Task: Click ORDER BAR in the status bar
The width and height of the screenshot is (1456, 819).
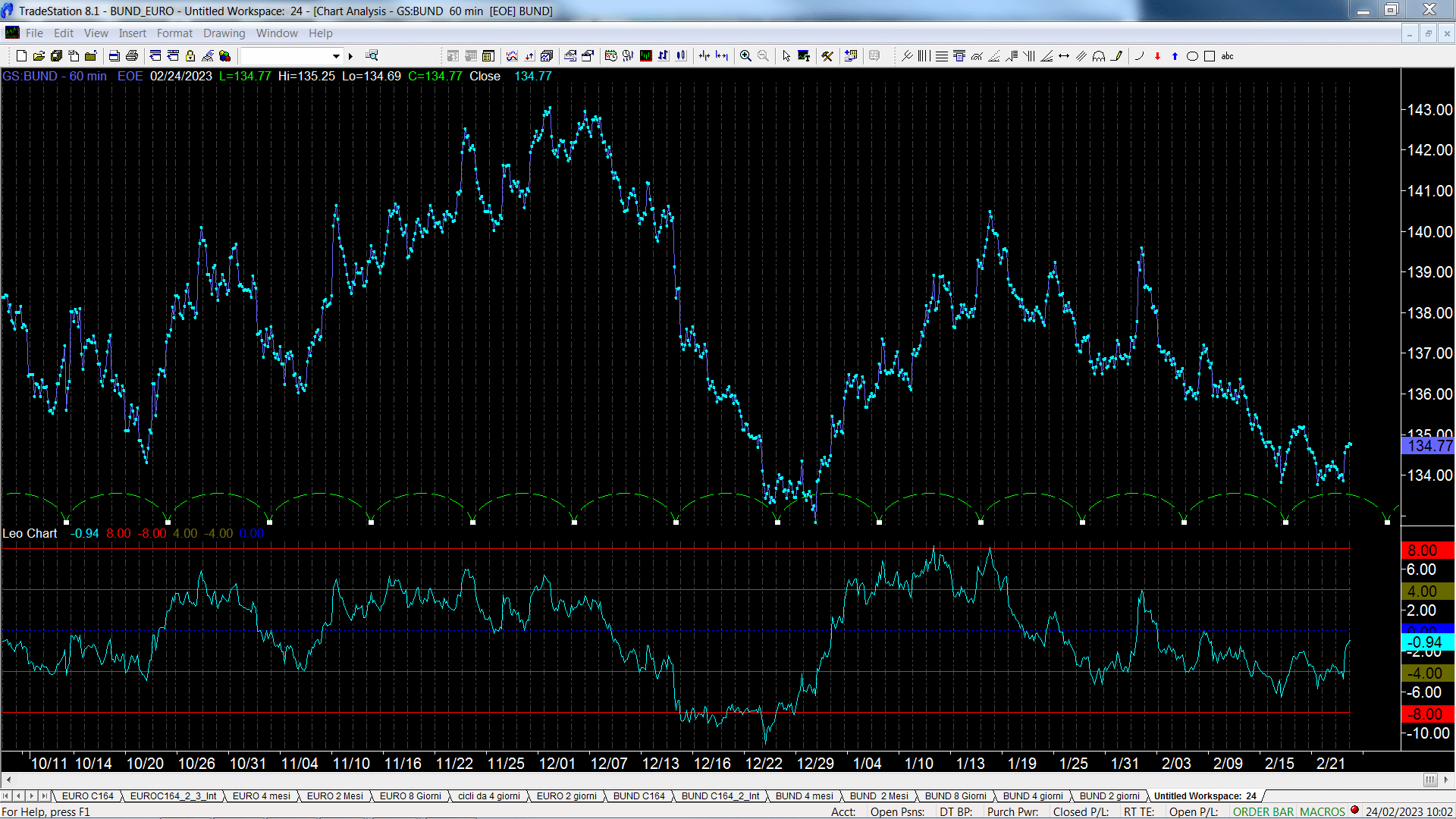Action: (x=1263, y=812)
